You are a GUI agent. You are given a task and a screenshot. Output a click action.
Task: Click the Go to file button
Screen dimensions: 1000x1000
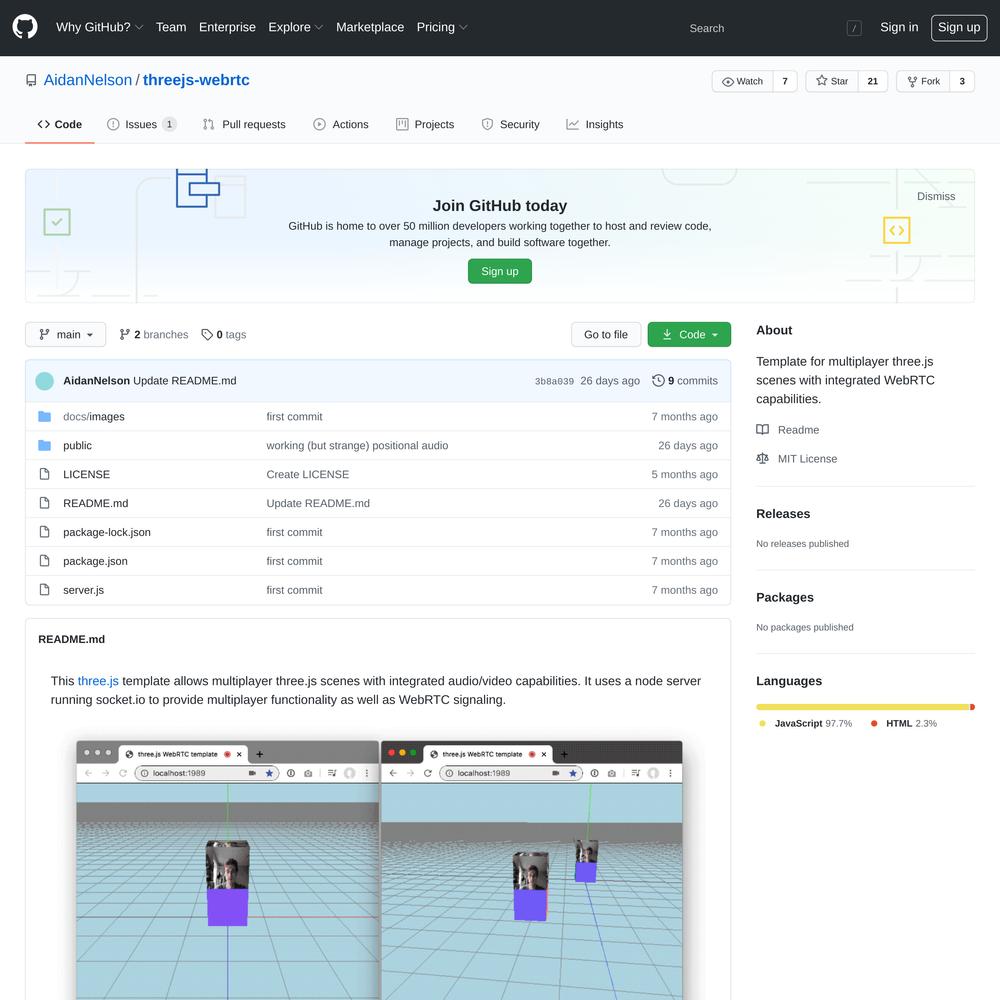(x=606, y=334)
